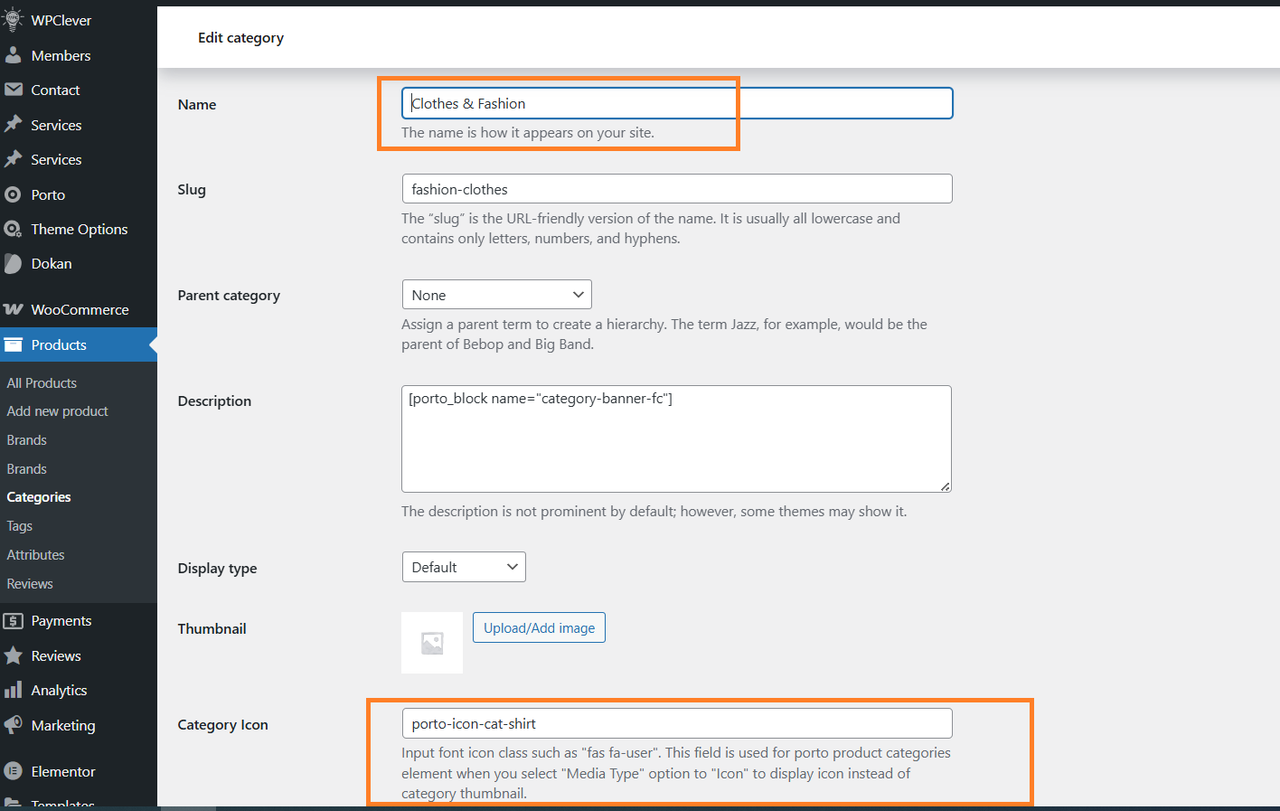Click the WPClever lightbulb icon in sidebar
Screen dimensions: 1280x811
tap(13, 21)
